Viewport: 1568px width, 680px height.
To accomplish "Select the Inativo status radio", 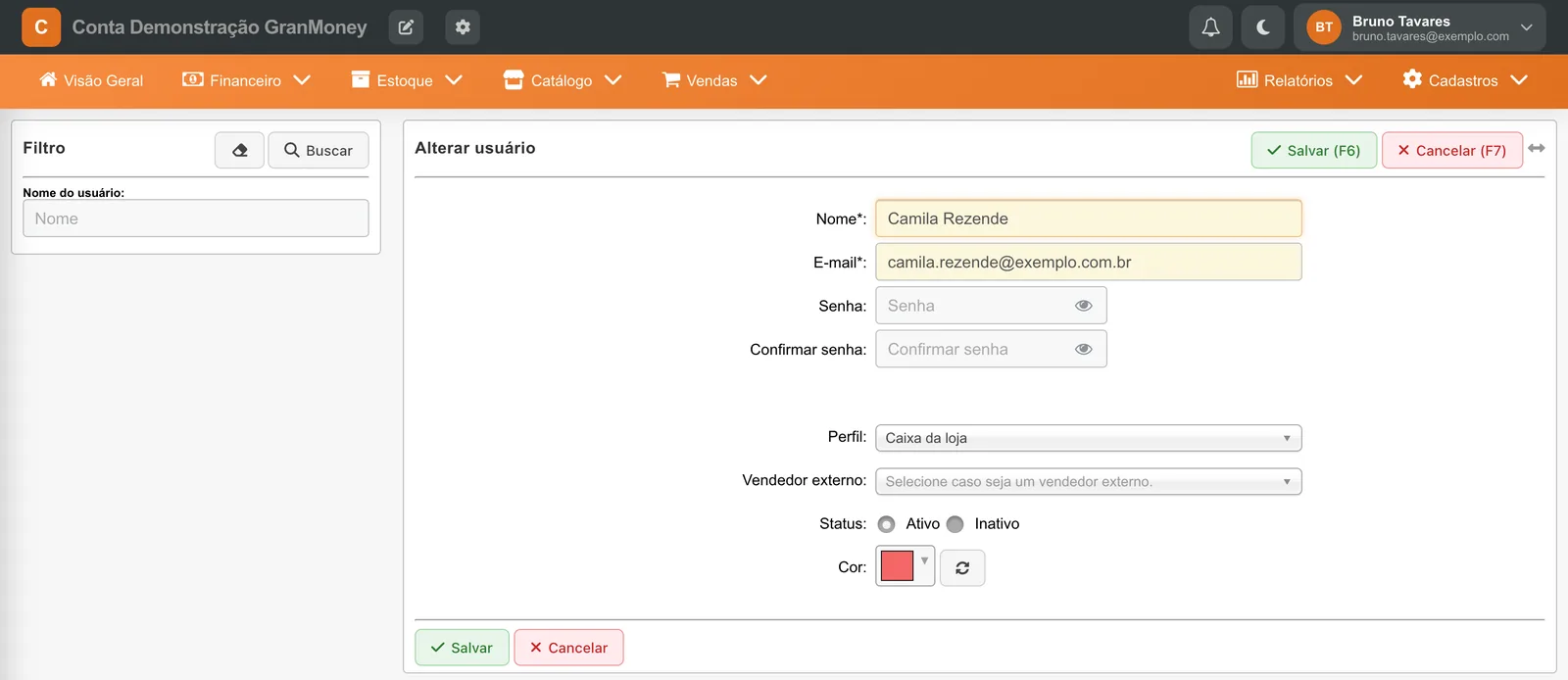I will tap(955, 524).
